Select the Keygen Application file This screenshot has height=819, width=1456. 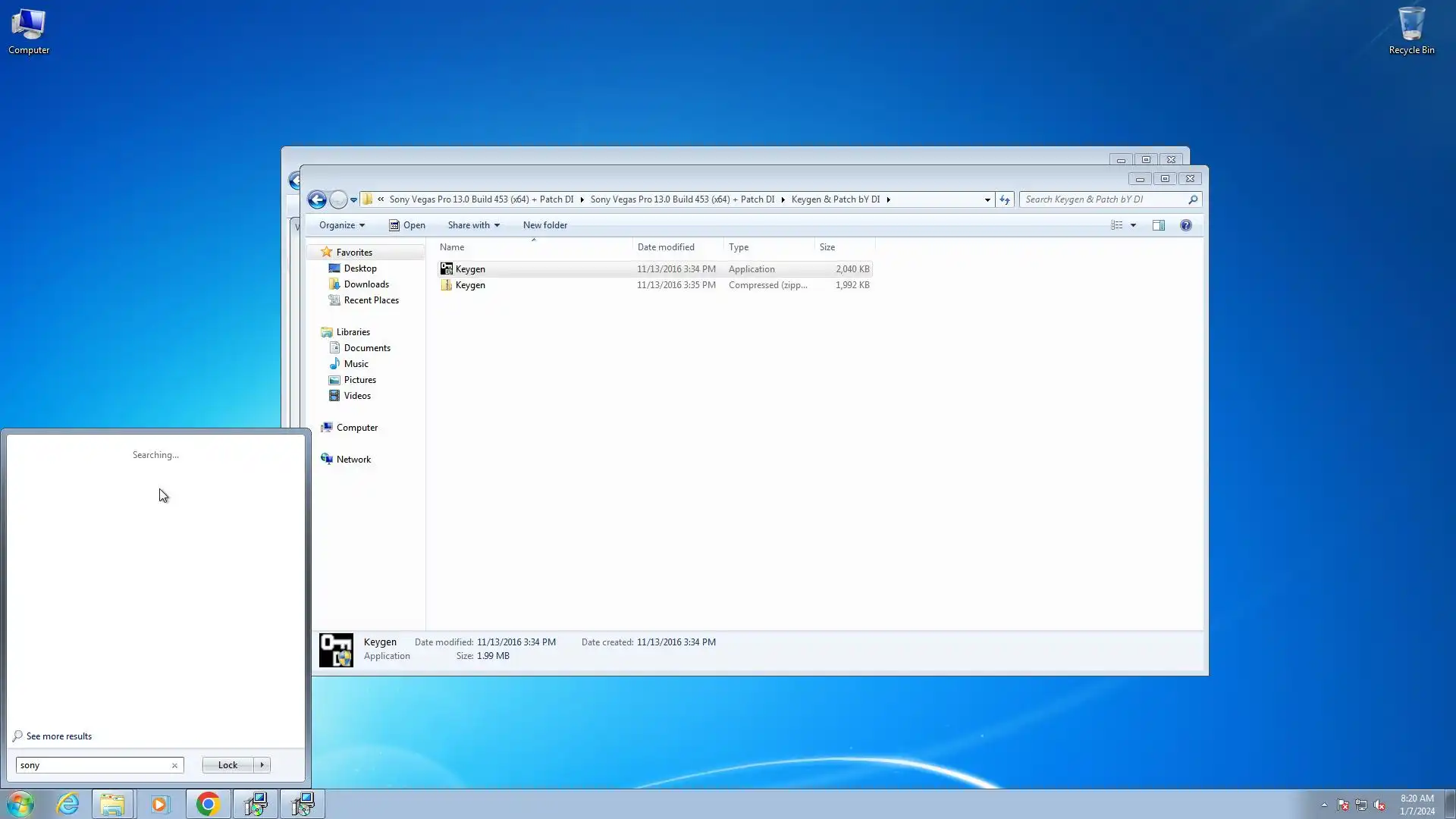click(470, 269)
